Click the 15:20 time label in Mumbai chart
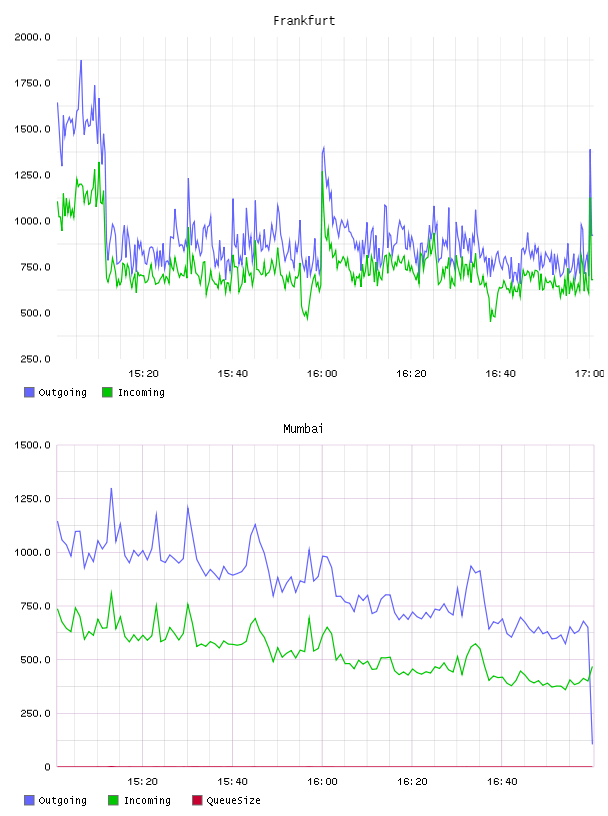The width and height of the screenshot is (608, 816). 142,782
